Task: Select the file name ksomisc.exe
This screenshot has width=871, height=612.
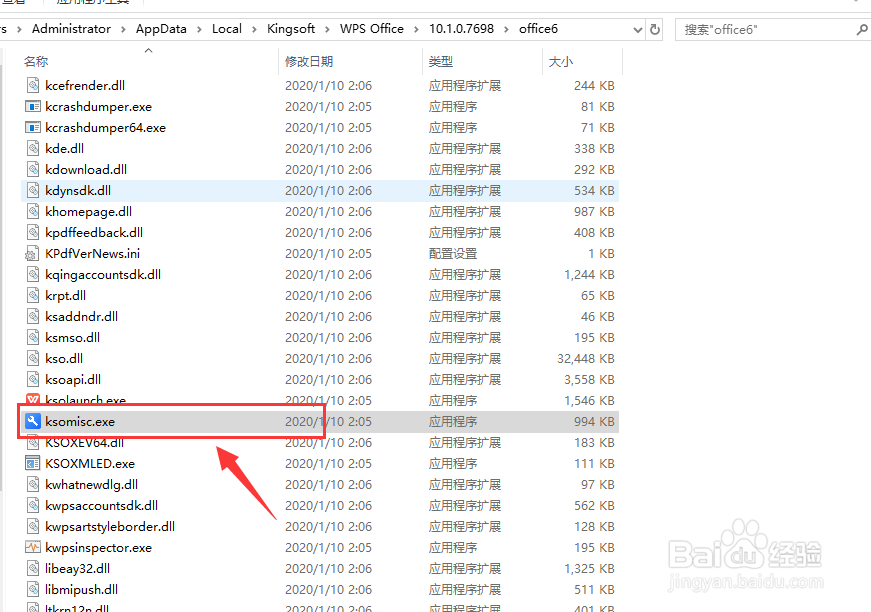Action: pos(80,422)
